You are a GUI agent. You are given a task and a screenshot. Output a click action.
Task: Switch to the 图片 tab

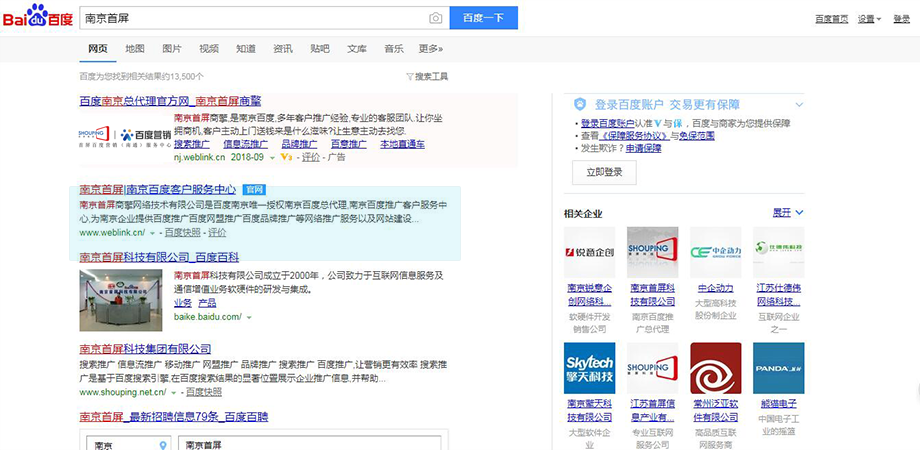(172, 49)
